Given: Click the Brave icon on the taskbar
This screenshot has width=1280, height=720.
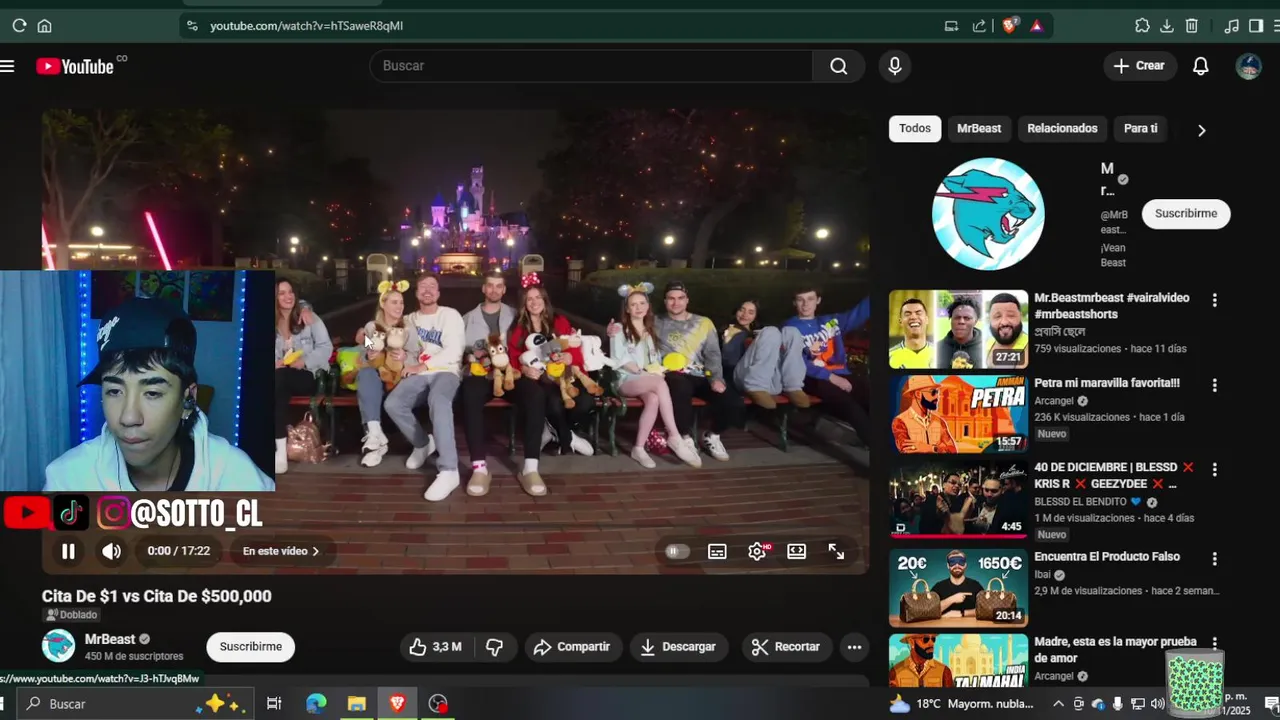Looking at the screenshot, I should click(x=398, y=704).
